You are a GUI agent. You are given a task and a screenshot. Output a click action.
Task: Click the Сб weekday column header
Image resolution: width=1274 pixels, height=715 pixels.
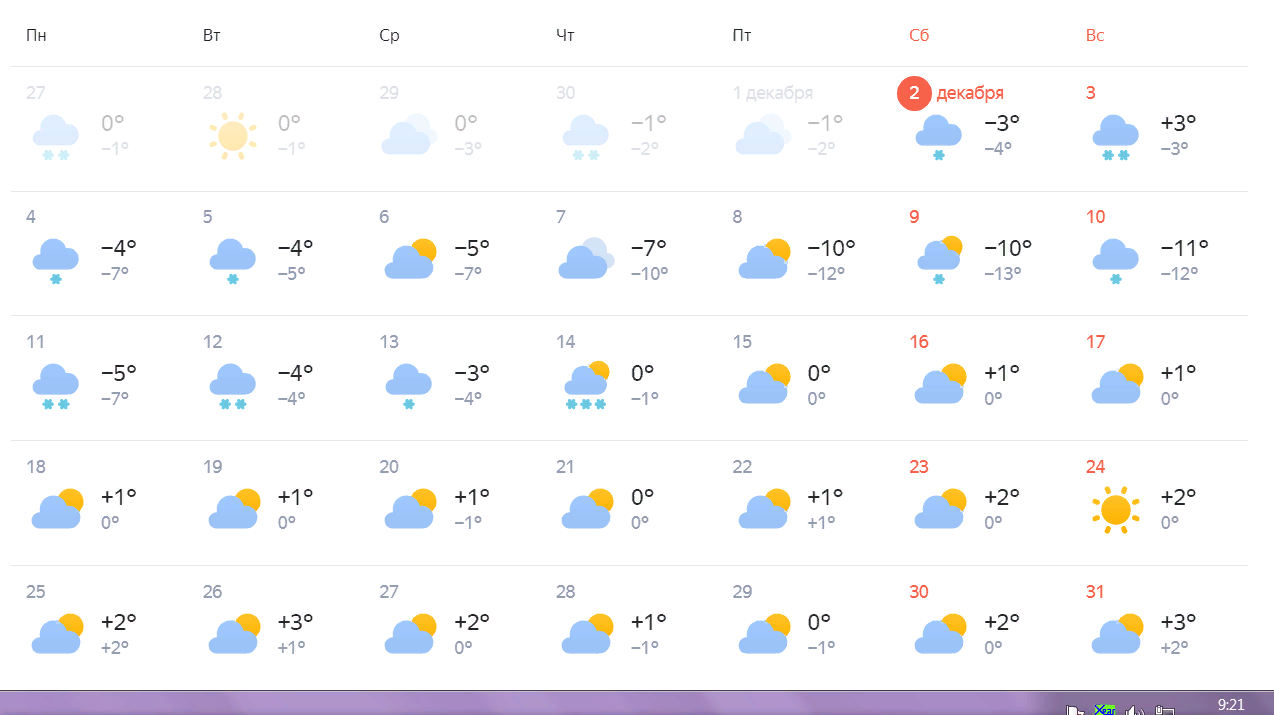[919, 36]
